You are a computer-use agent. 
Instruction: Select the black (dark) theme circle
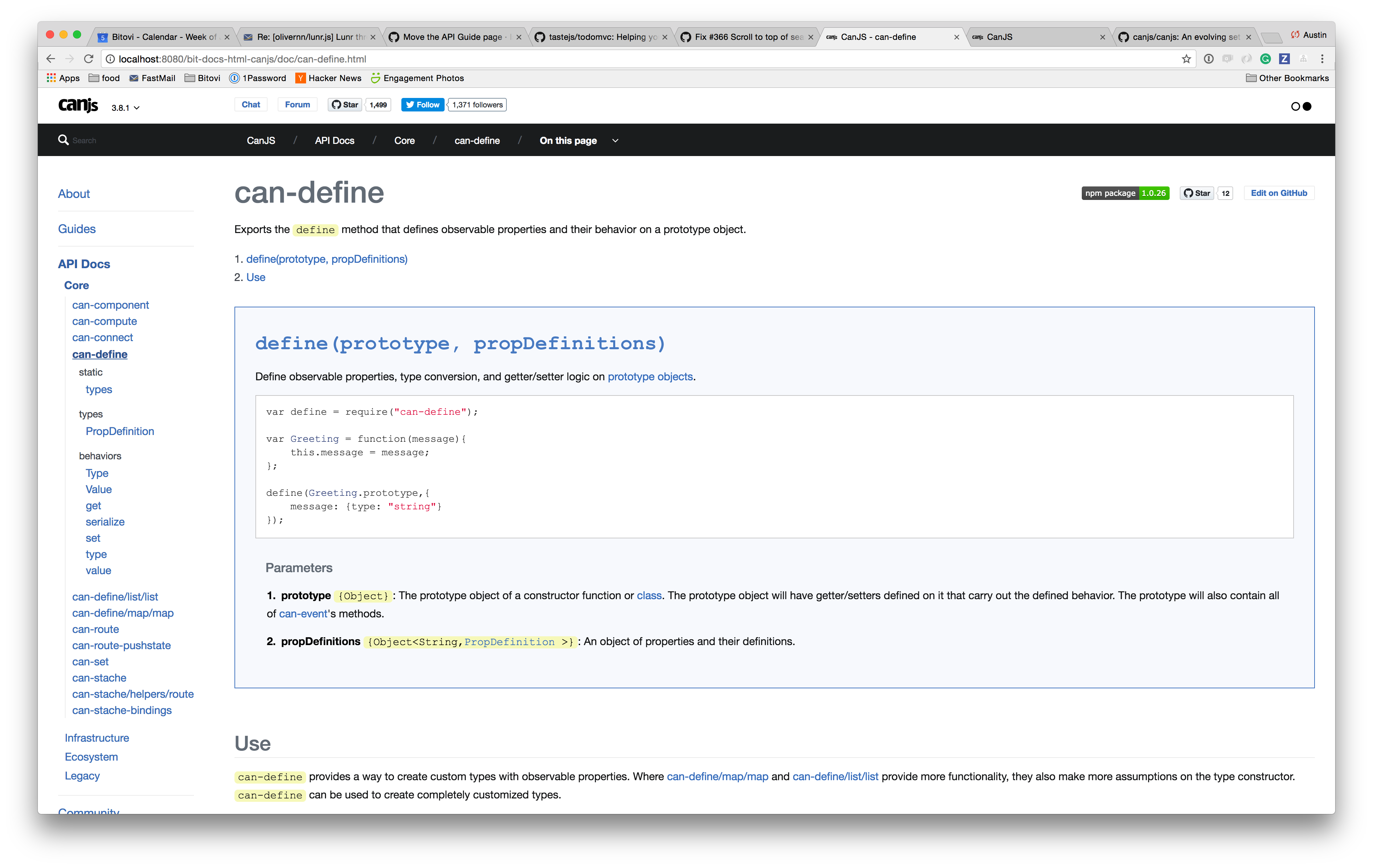pyautogui.click(x=1307, y=107)
